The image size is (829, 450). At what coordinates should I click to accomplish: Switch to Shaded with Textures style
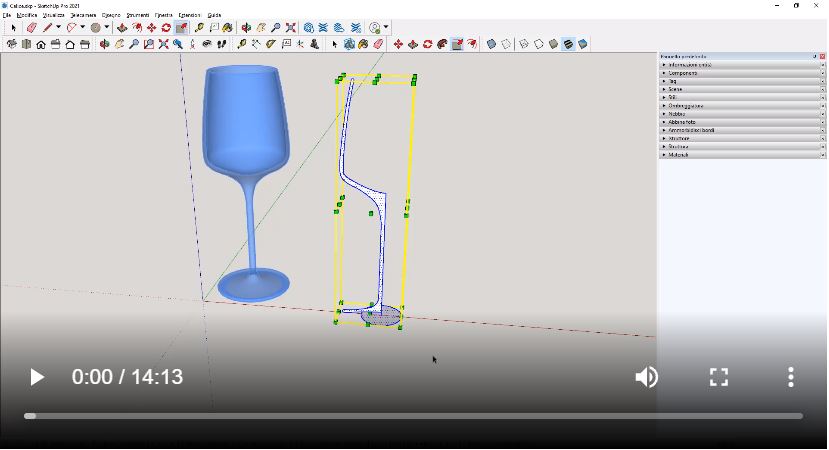(568, 44)
